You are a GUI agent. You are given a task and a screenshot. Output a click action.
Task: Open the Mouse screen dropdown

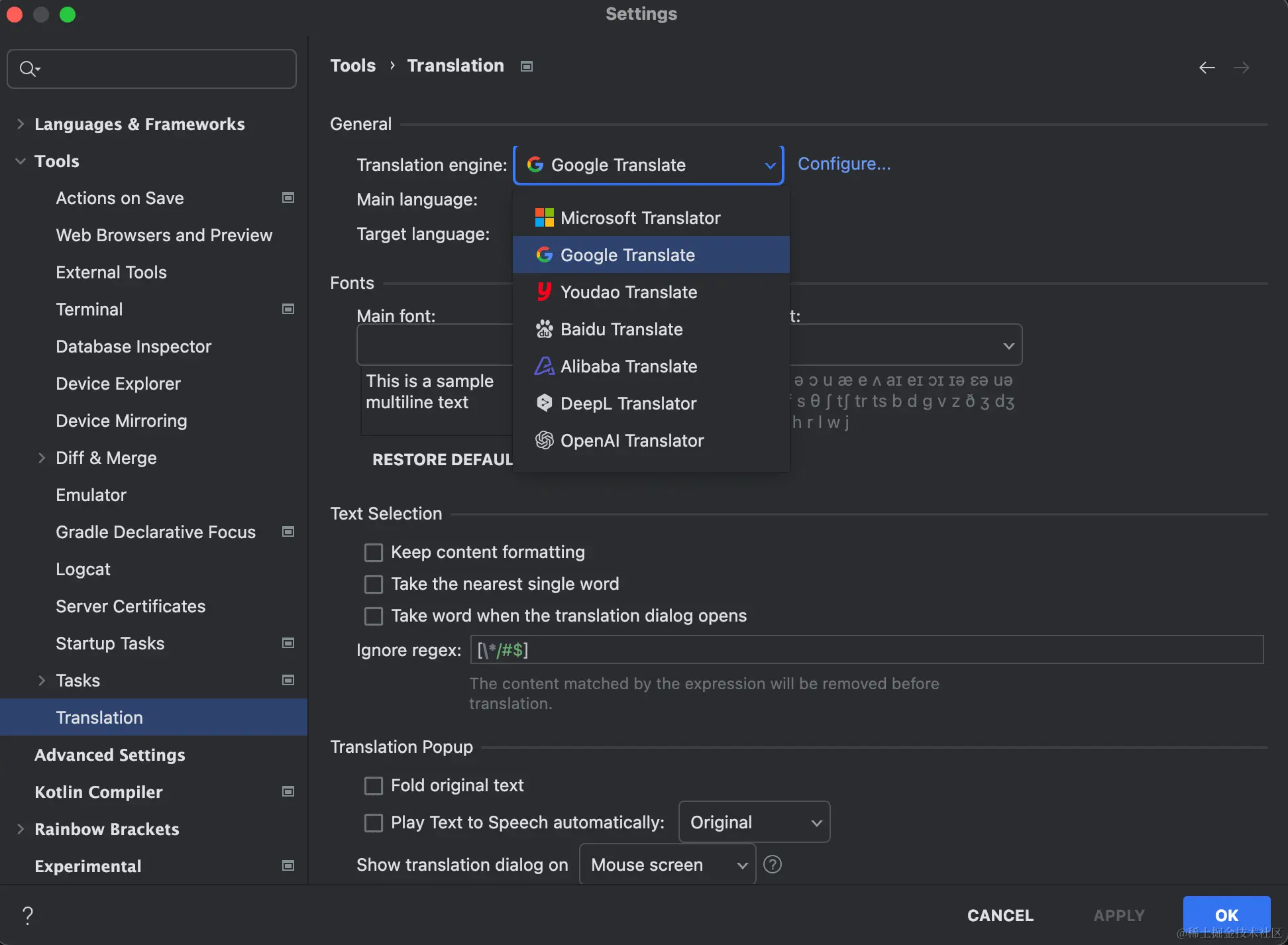[667, 865]
